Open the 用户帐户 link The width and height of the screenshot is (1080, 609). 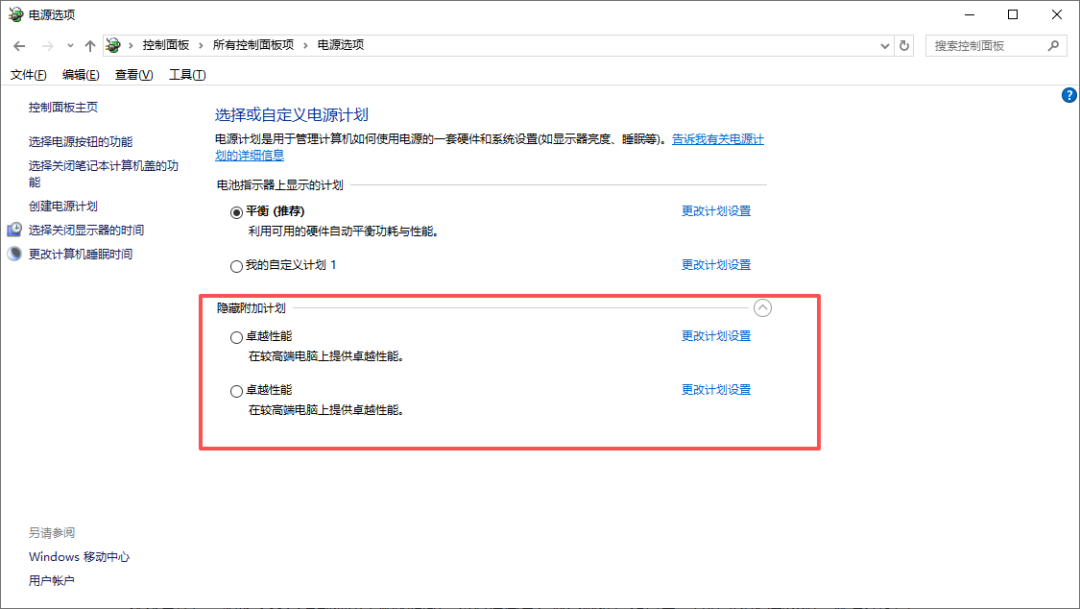coord(52,580)
